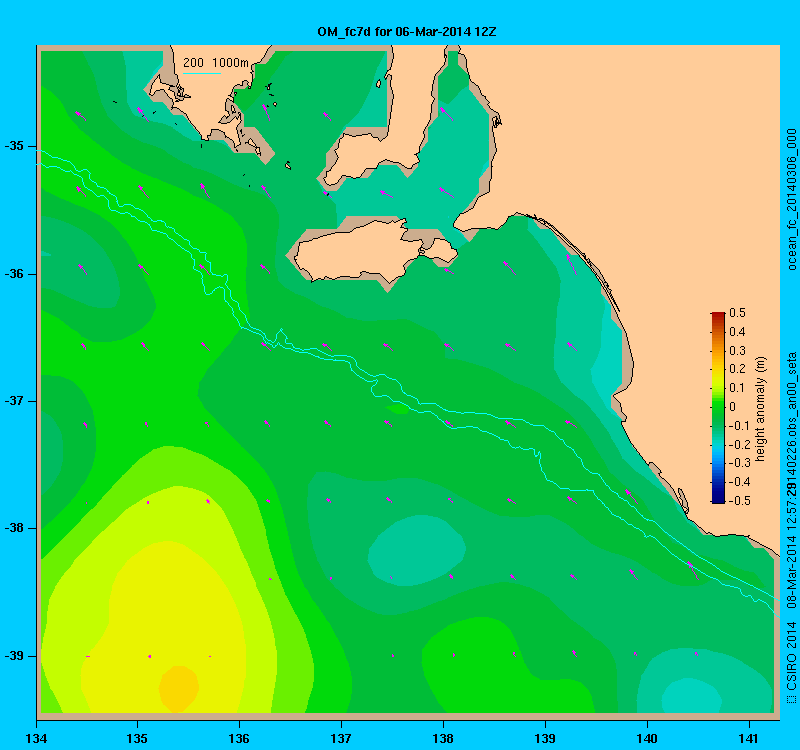Click the latitude label '-35'
Screen dimensions: 800x750
(14, 146)
